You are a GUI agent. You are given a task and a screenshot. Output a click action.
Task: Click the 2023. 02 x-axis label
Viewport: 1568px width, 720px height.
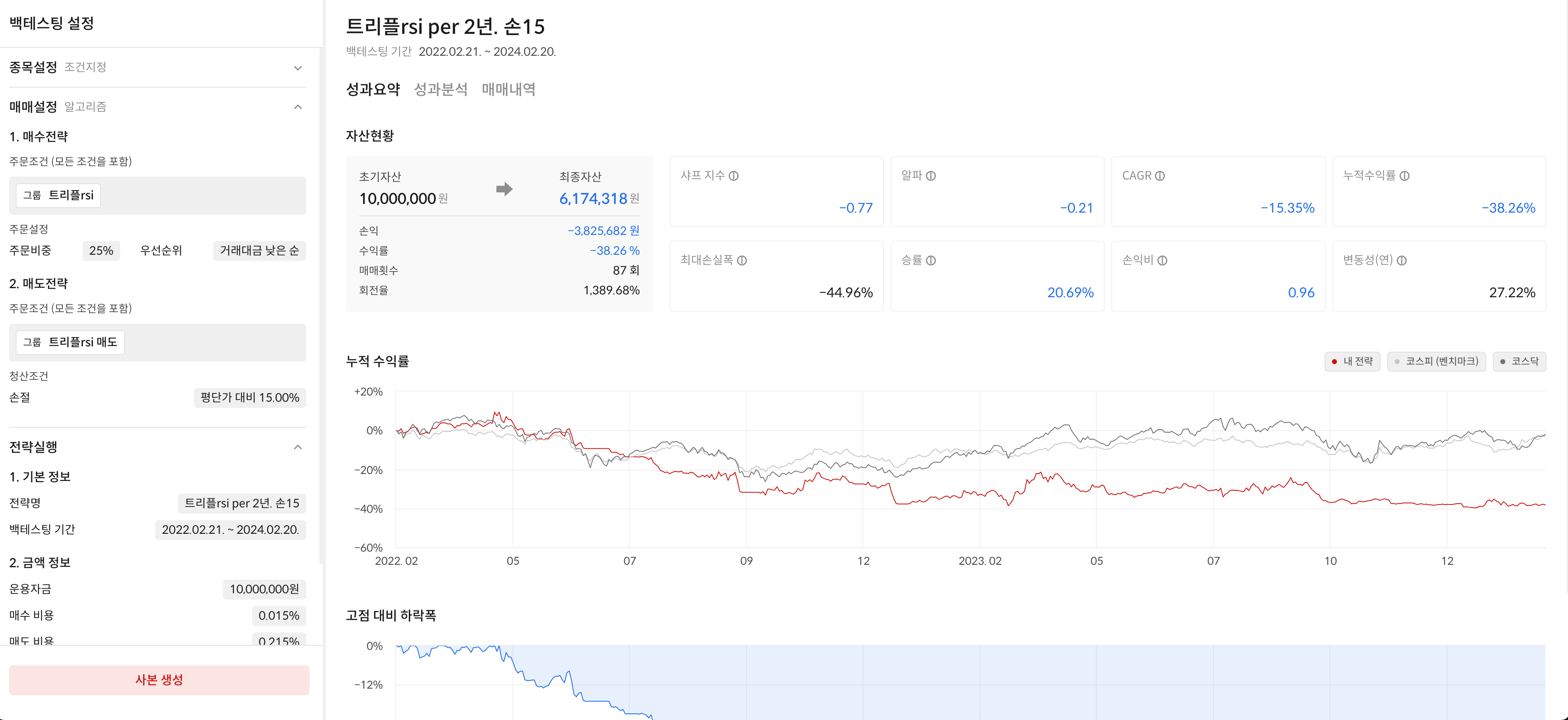[x=980, y=561]
